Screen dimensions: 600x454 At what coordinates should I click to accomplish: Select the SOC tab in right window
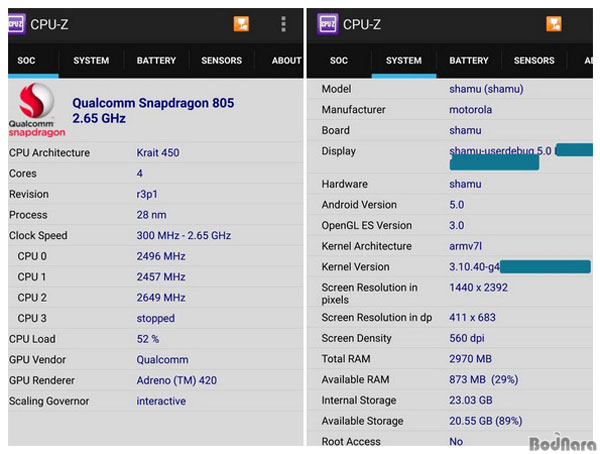tap(339, 61)
